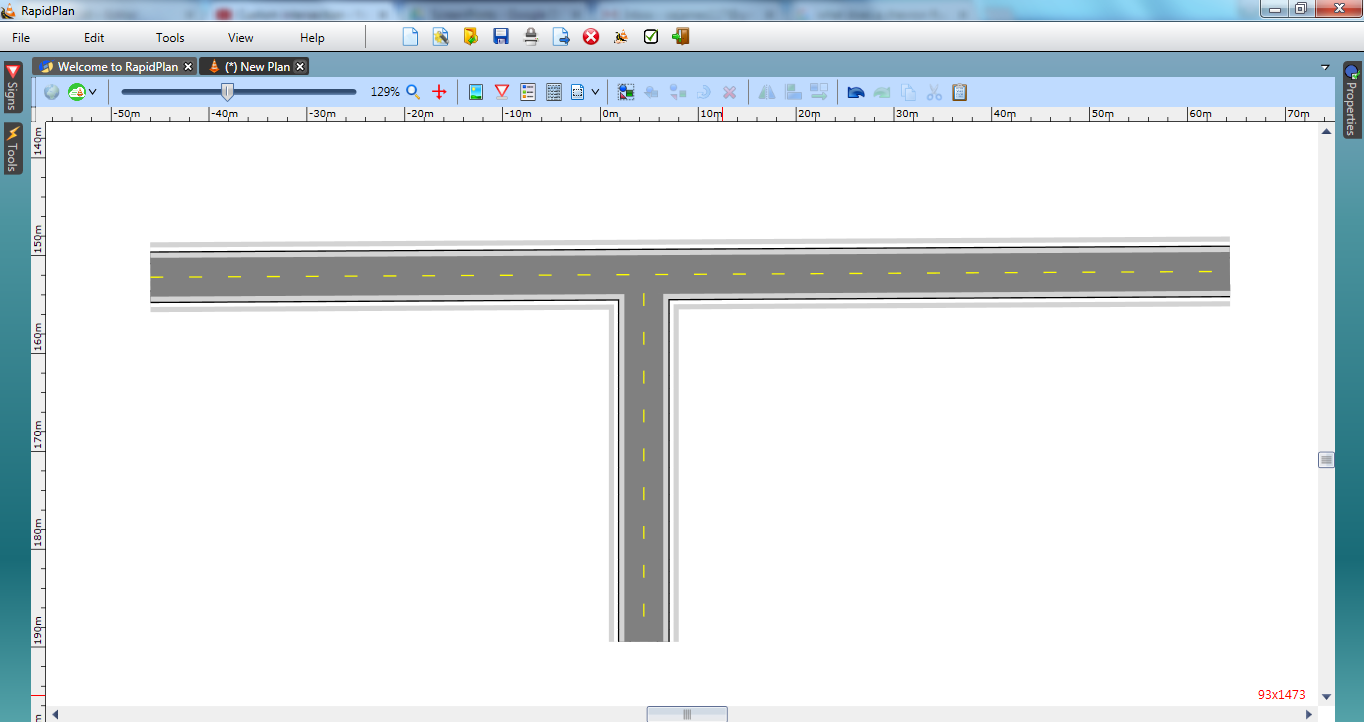Image resolution: width=1364 pixels, height=722 pixels.
Task: Click the red yield triangle sign icon
Action: 502,92
